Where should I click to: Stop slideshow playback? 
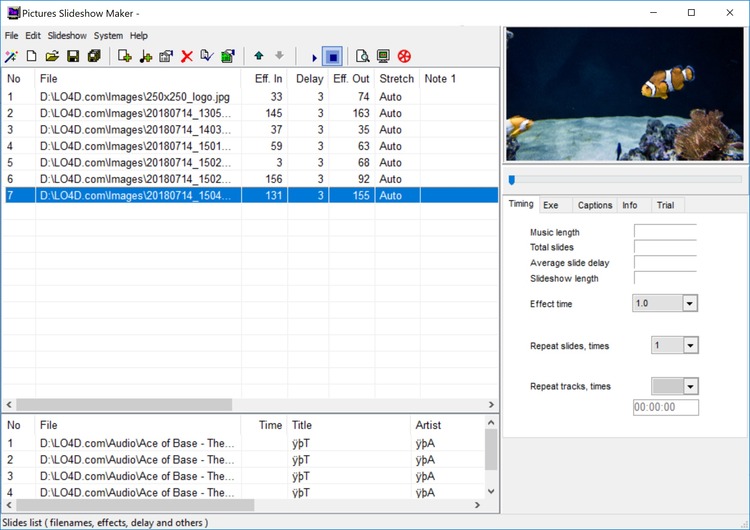click(x=332, y=57)
